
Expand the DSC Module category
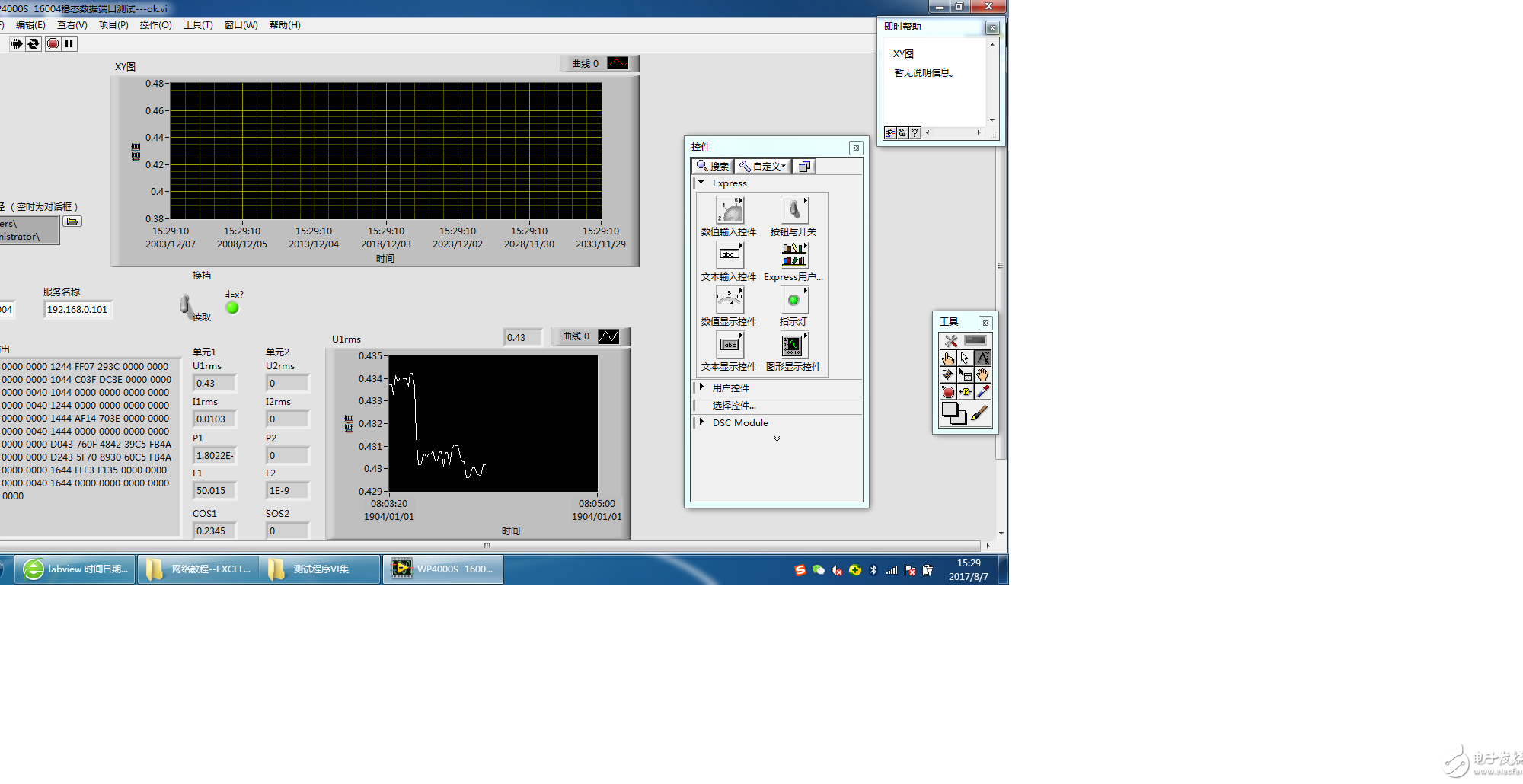coord(701,422)
